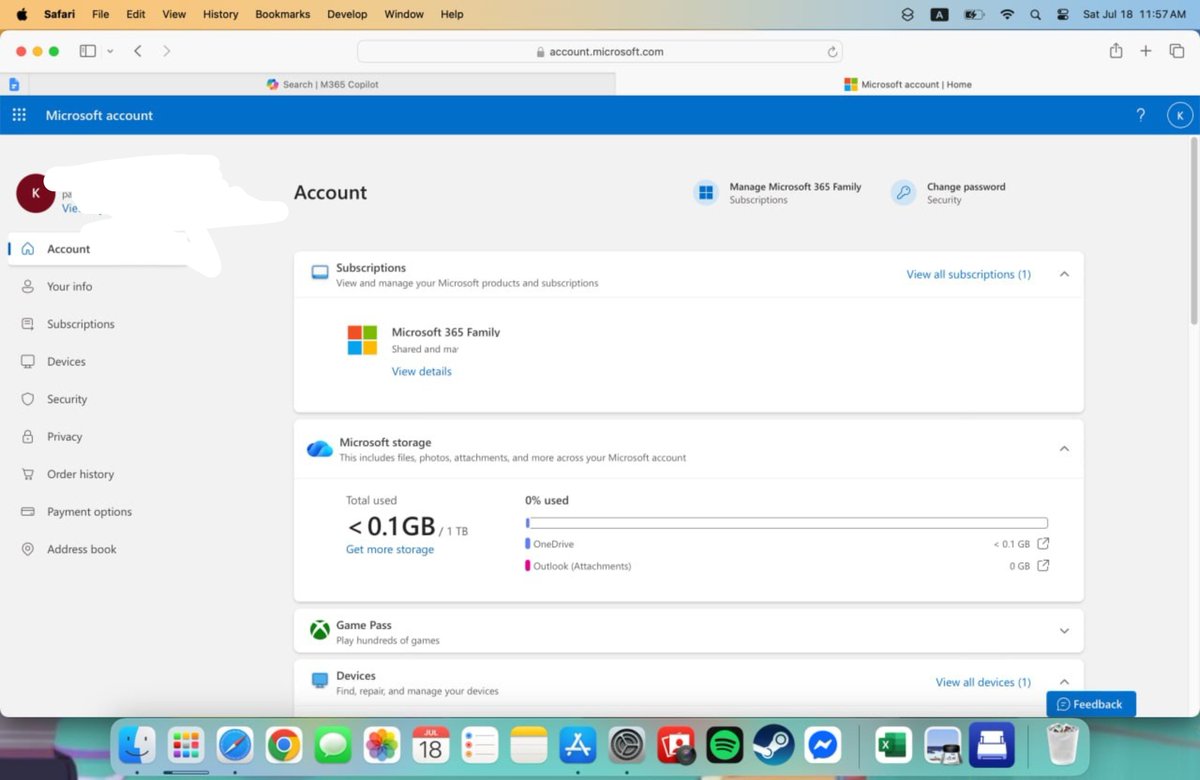1200x780 pixels.
Task: Click the account.microsoft.com address field
Action: tap(600, 52)
